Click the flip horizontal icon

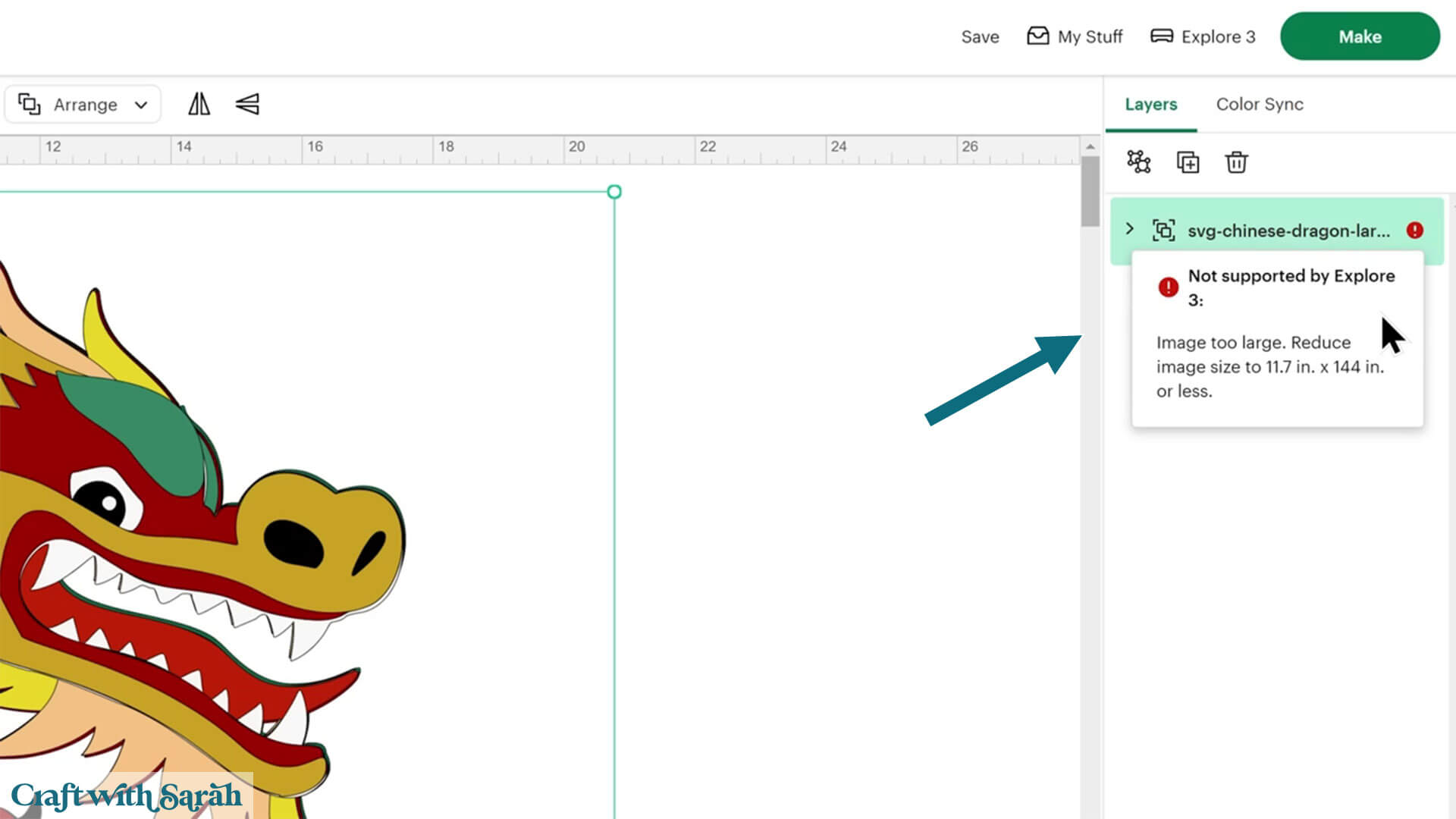tap(199, 104)
